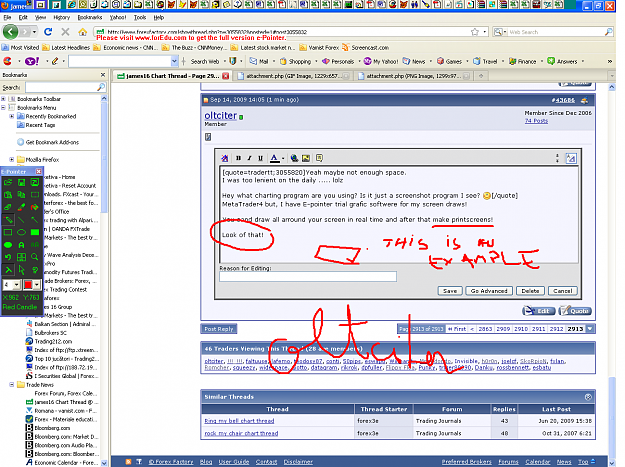Click the Firefox reload icon
This screenshot has height=467, width=625.
[x=48, y=31]
